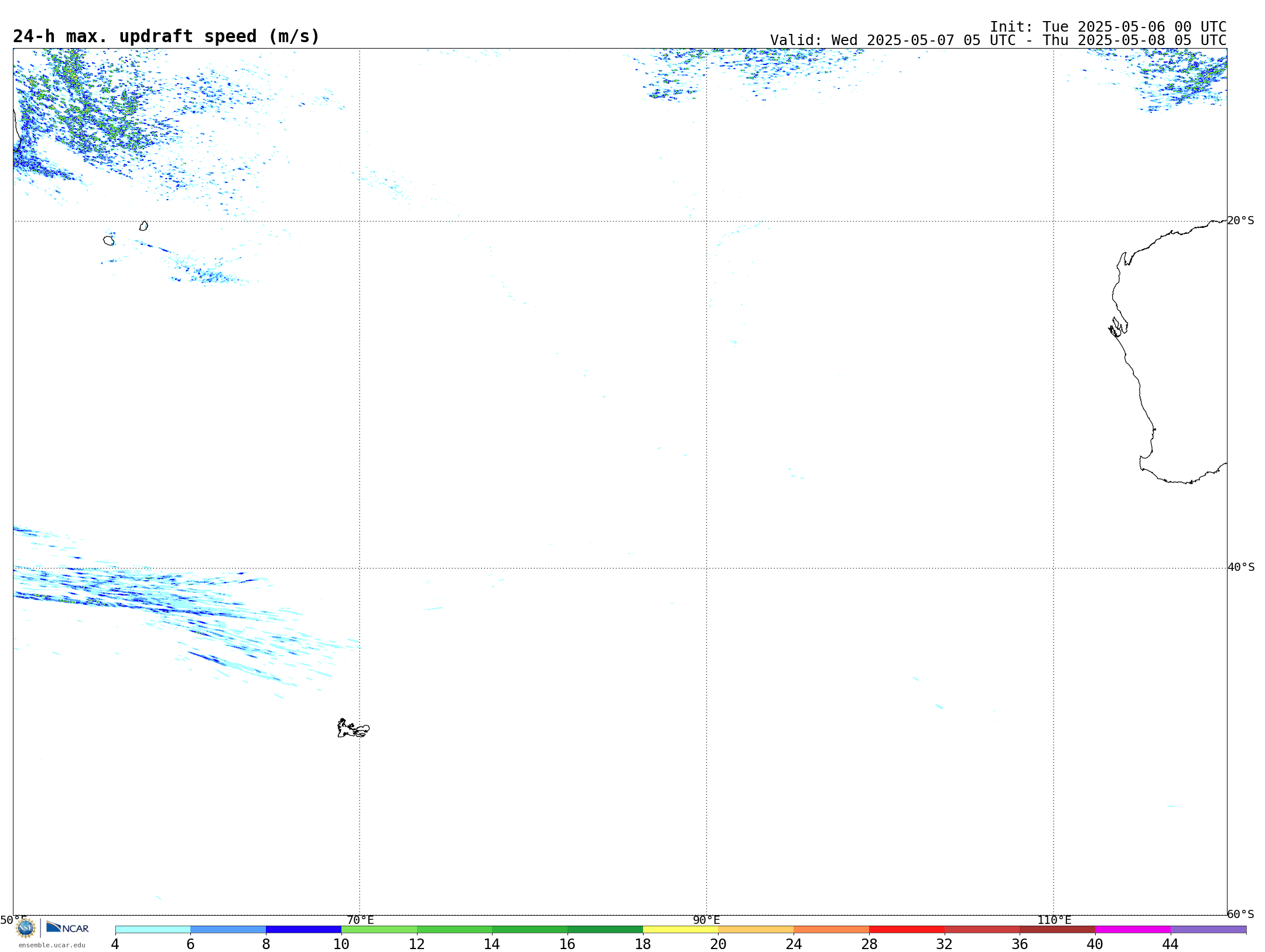1265x952 pixels.
Task: Select the orange 24-28 colorbar segment
Action: tap(832, 930)
